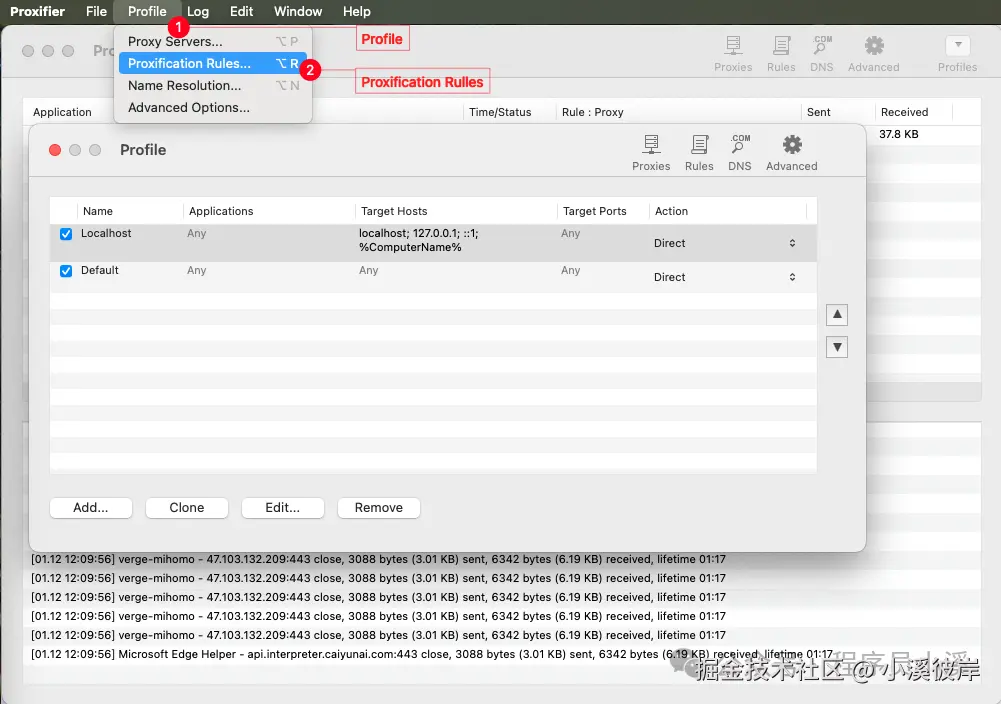Open Action dropdown for Localhost rule
Screen dimensions: 1001x704
pos(725,243)
